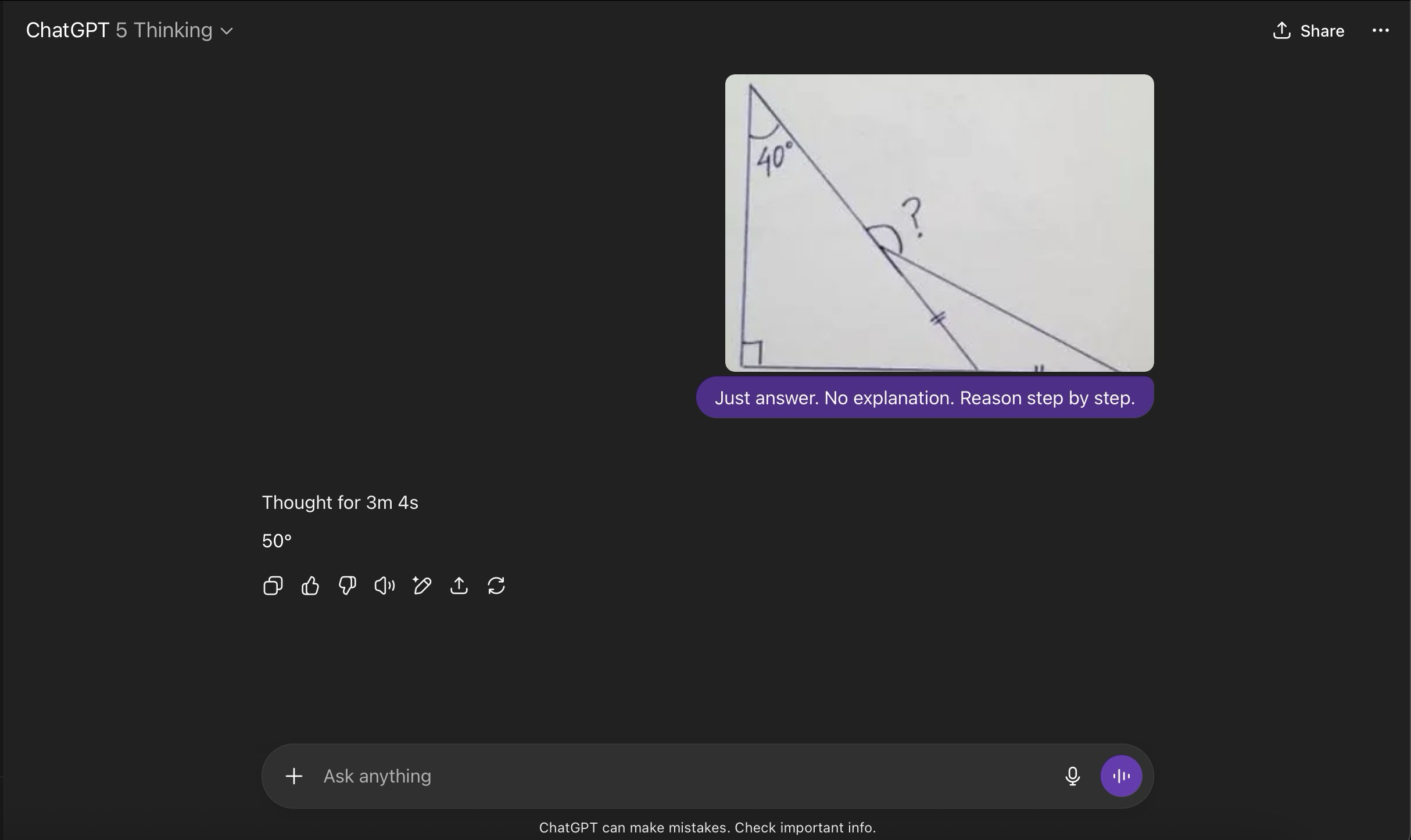Play the response aloud with the speaker icon
The height and width of the screenshot is (840, 1411).
click(385, 586)
